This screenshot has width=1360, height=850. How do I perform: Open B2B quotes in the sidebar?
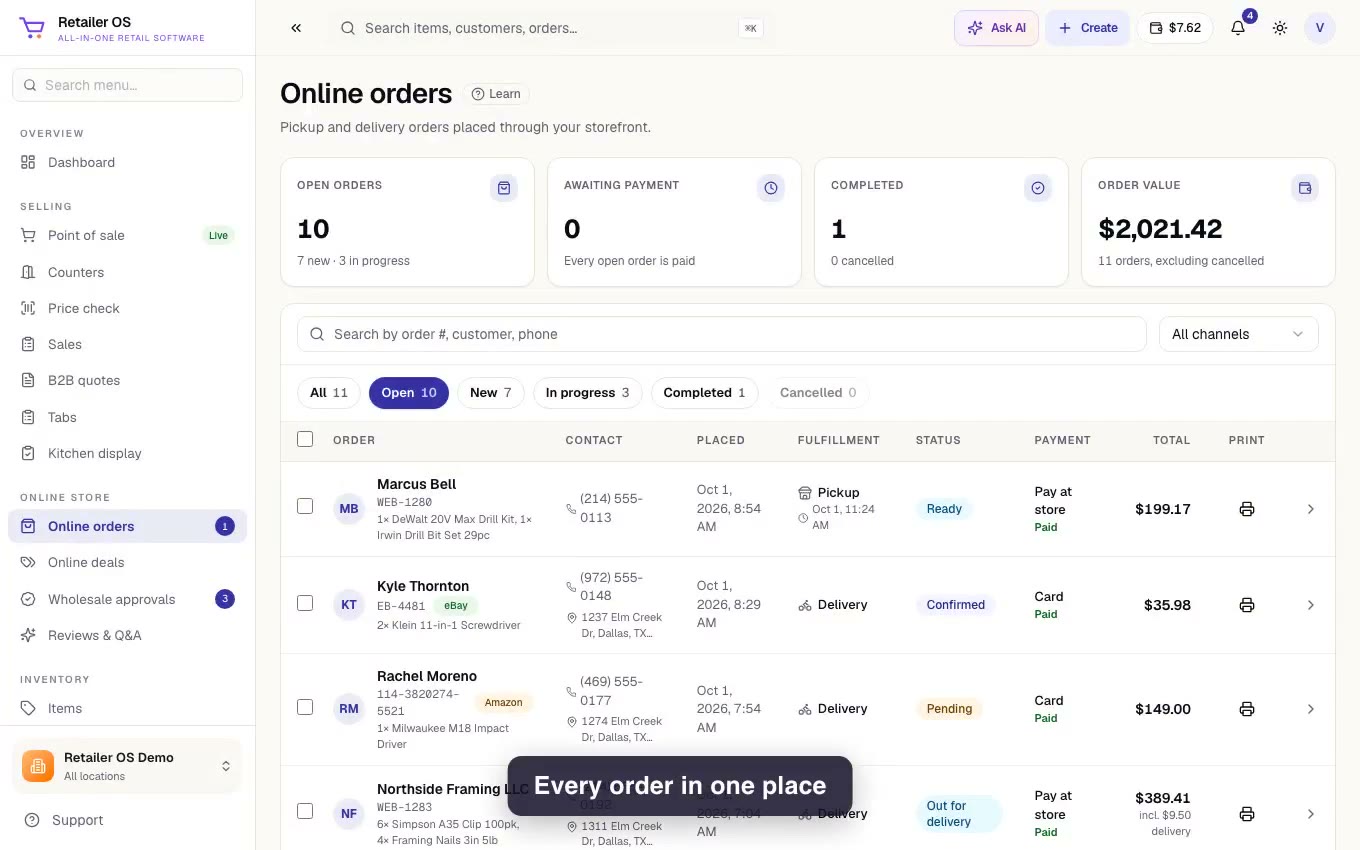[127, 380]
